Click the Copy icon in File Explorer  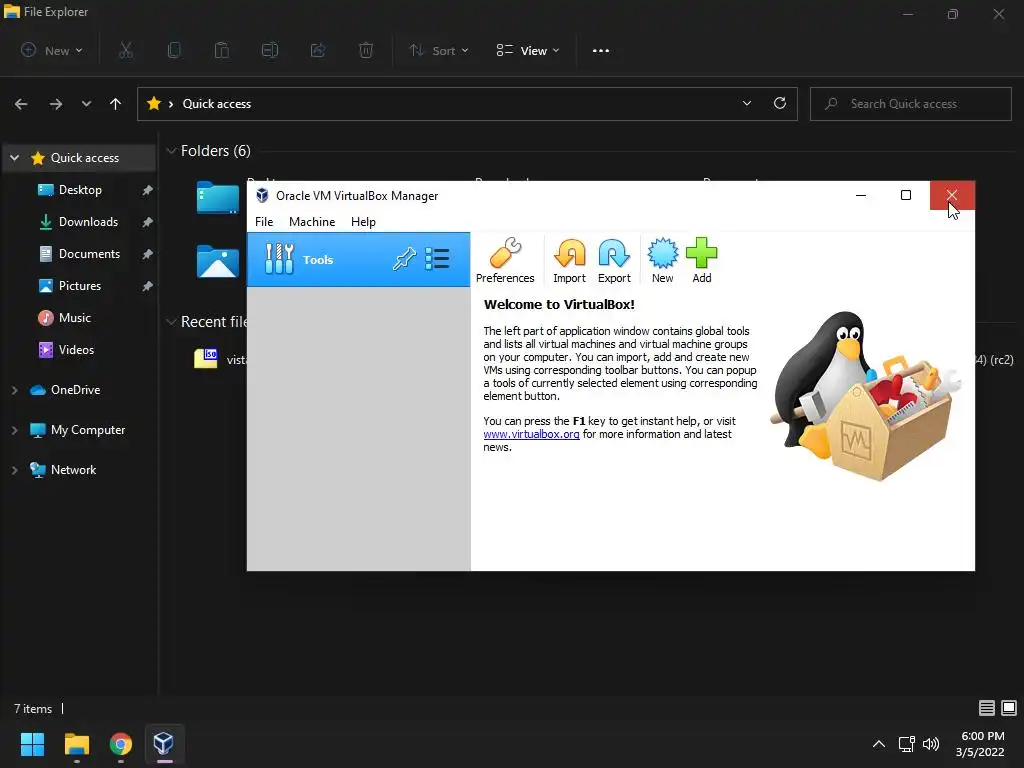point(174,50)
